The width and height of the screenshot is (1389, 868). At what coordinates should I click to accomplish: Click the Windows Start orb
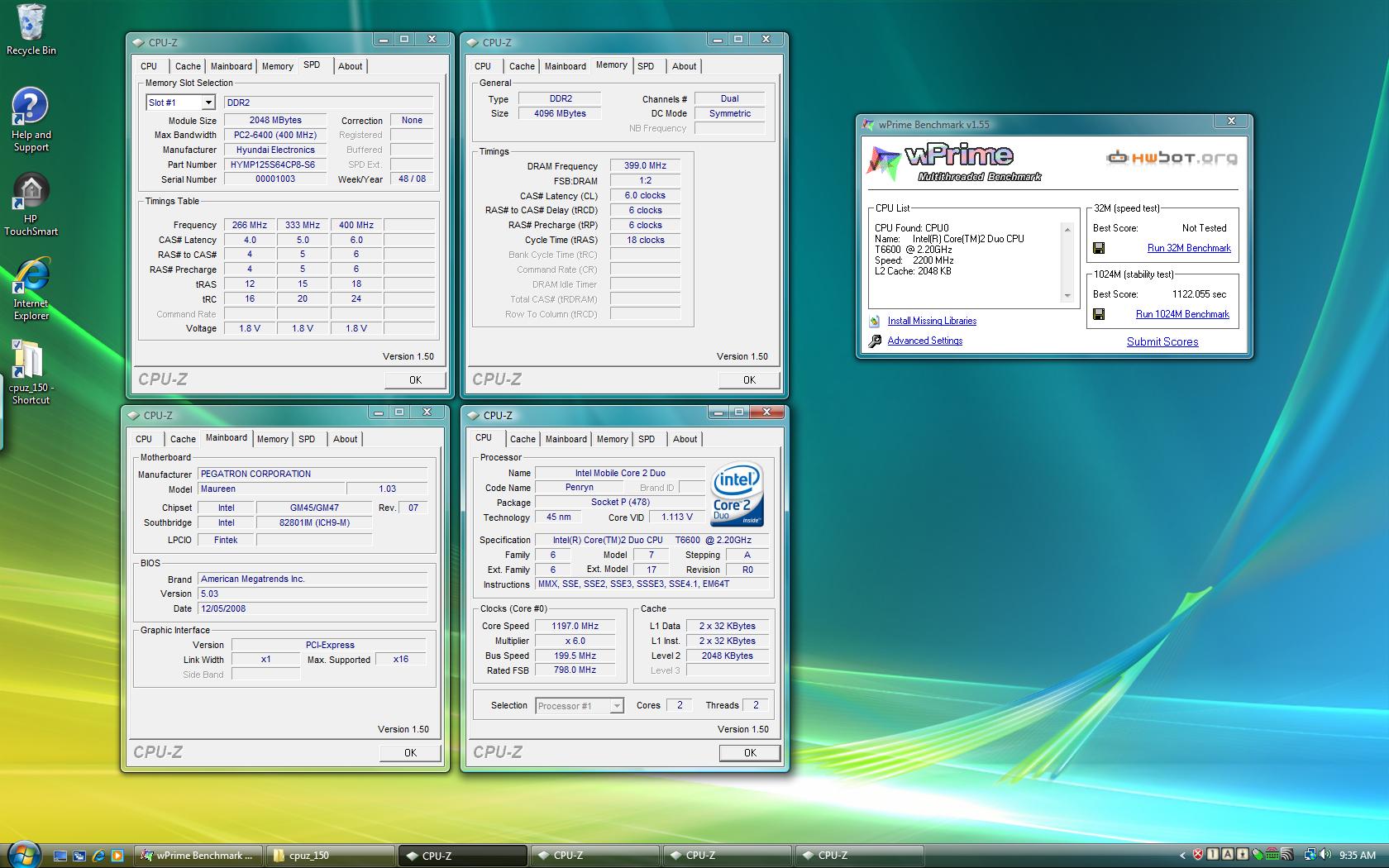(23, 854)
